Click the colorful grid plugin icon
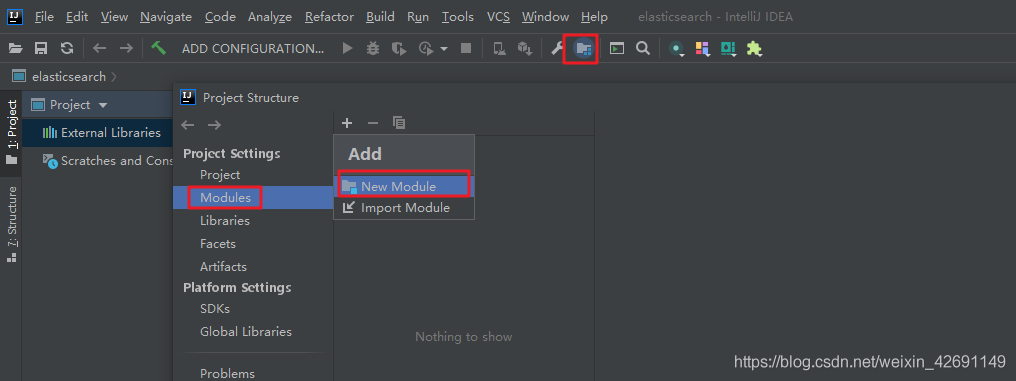 click(x=702, y=49)
